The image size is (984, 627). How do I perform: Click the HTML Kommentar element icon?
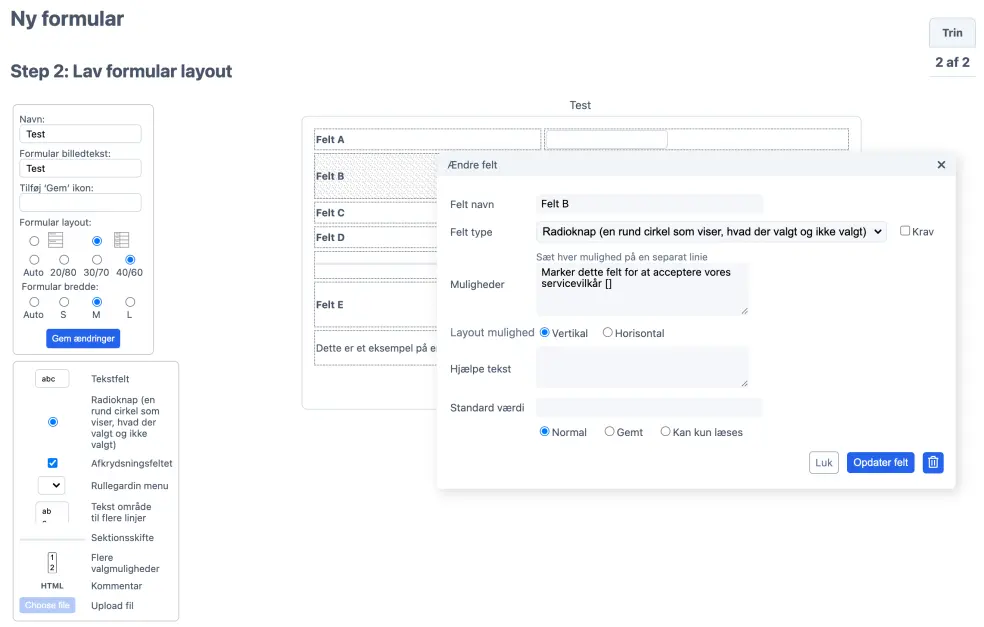pos(52,586)
